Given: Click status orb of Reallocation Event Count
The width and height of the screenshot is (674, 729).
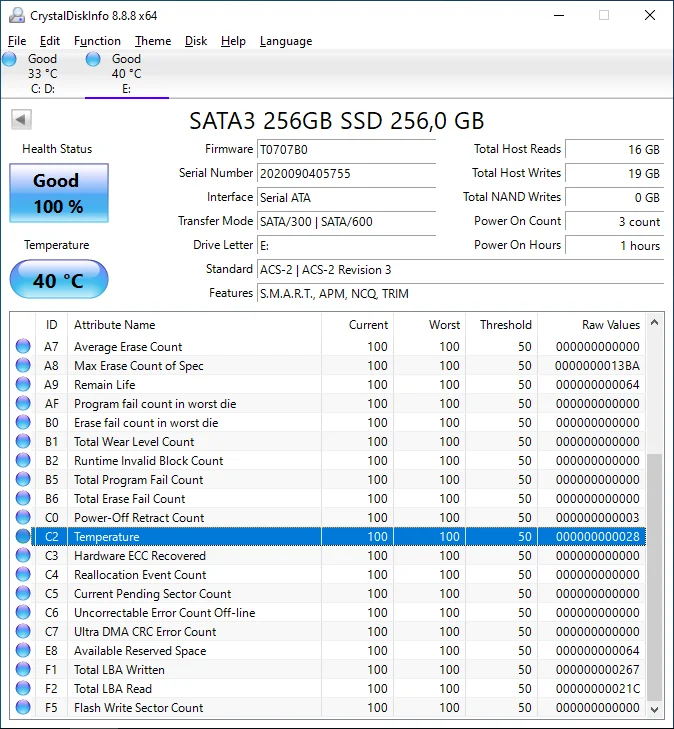Looking at the screenshot, I should pos(23,575).
